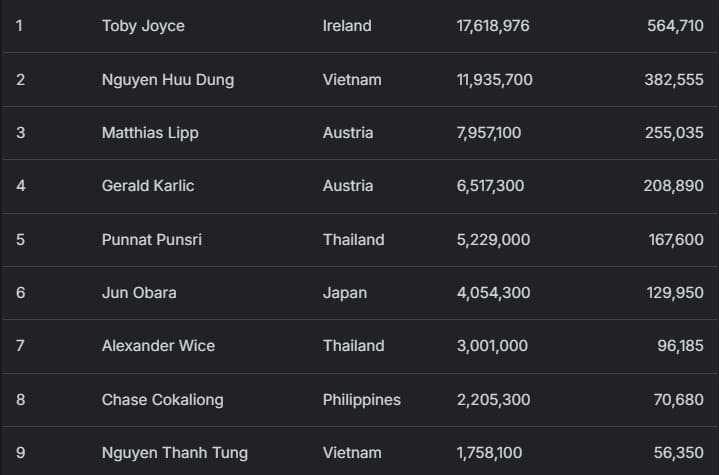Click the chip count 17,618,976
719x475 pixels.
pos(493,26)
